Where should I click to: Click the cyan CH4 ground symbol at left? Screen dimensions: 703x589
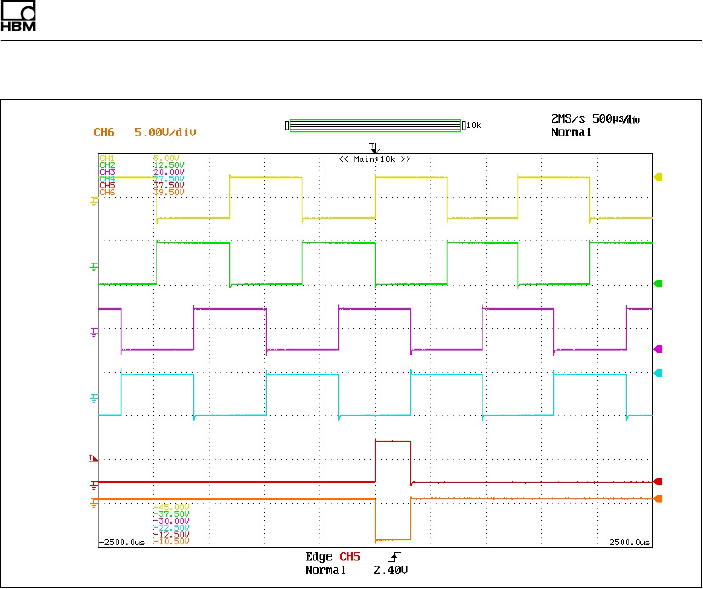point(94,398)
